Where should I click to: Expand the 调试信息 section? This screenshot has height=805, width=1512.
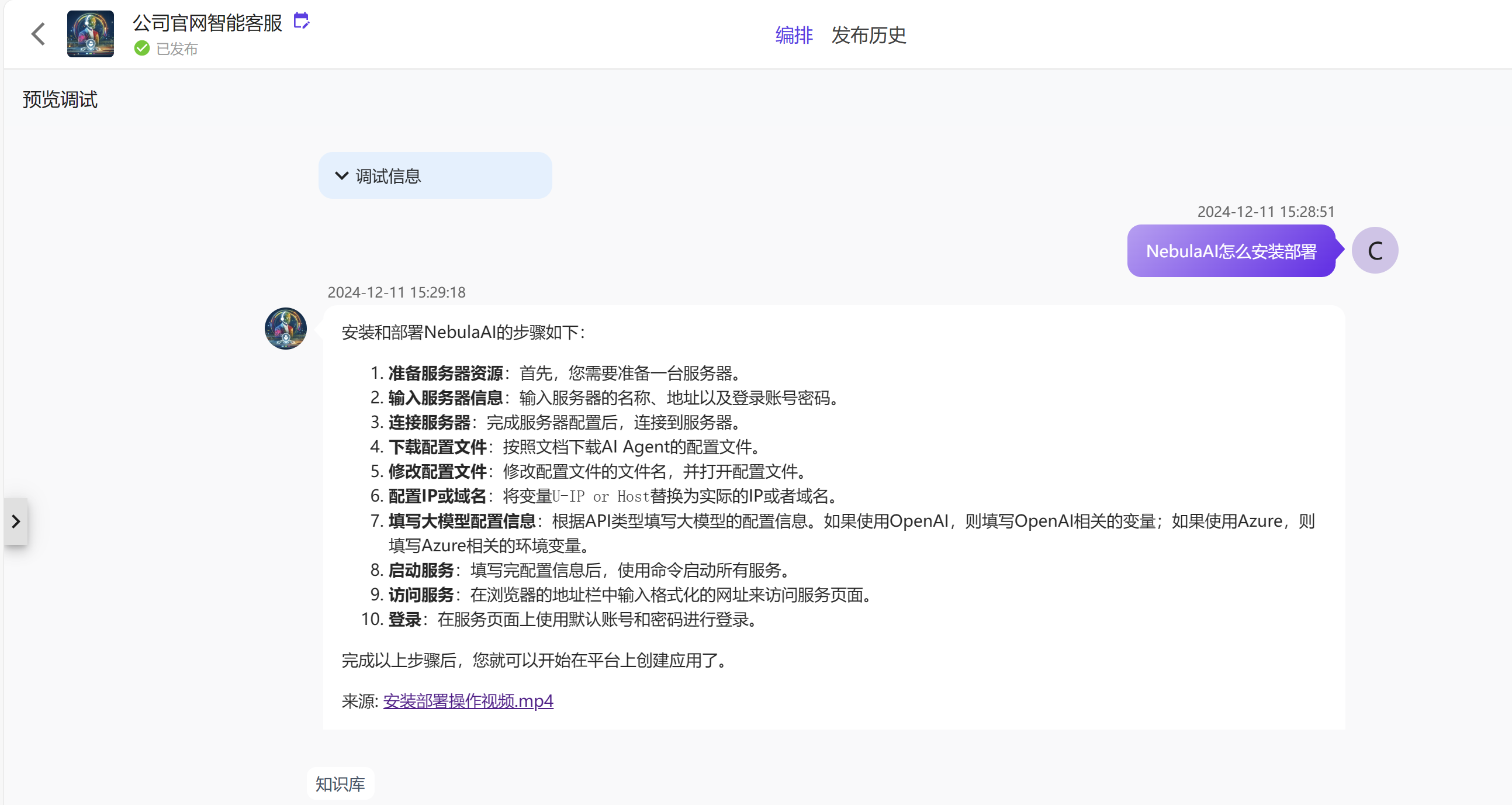[434, 175]
